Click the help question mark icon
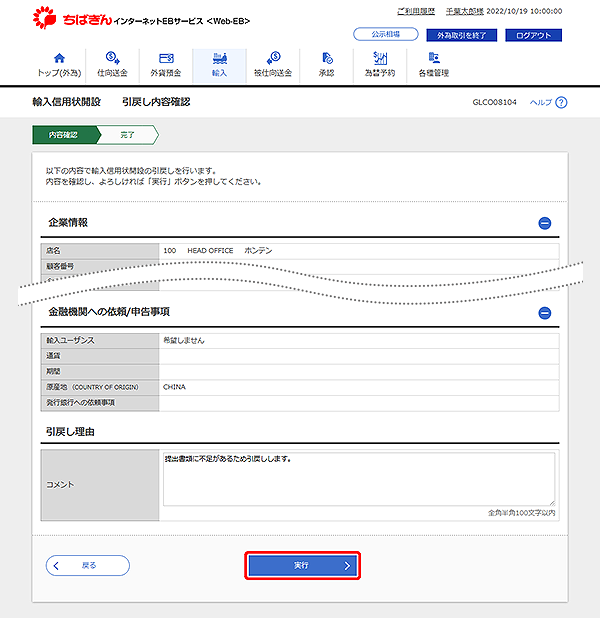The width and height of the screenshot is (600, 618). 561,102
